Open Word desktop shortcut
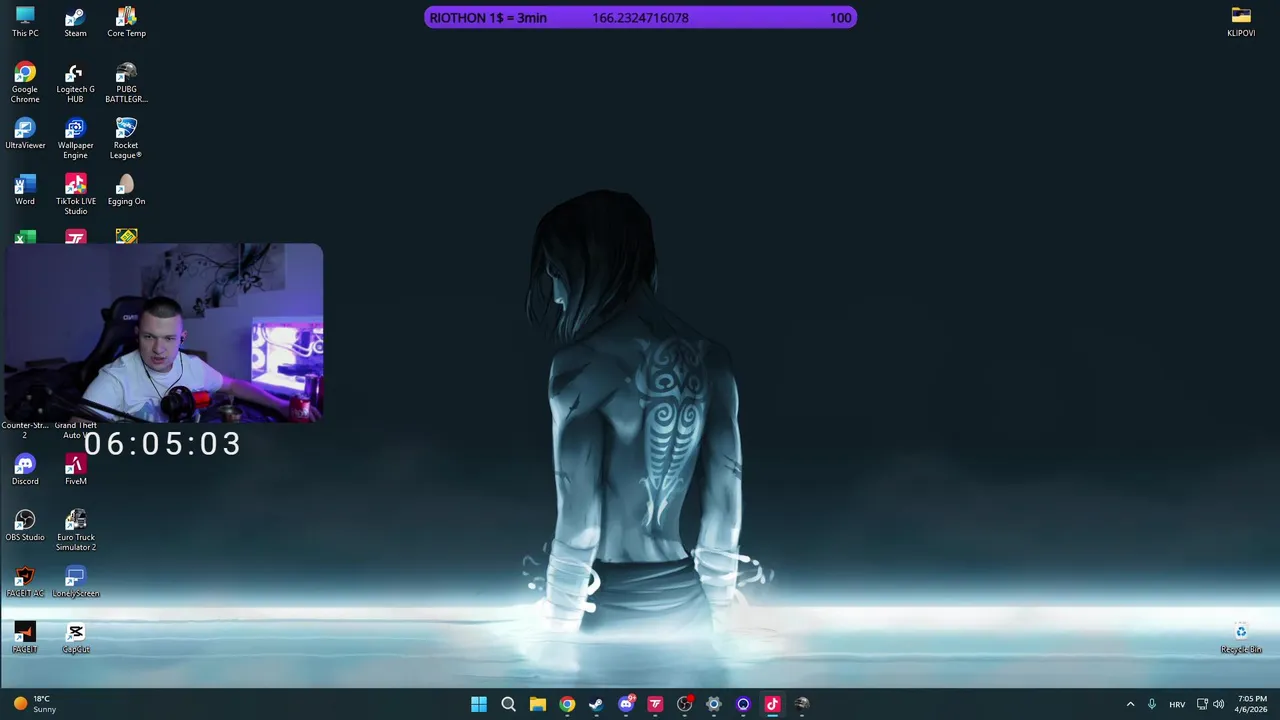 [25, 189]
